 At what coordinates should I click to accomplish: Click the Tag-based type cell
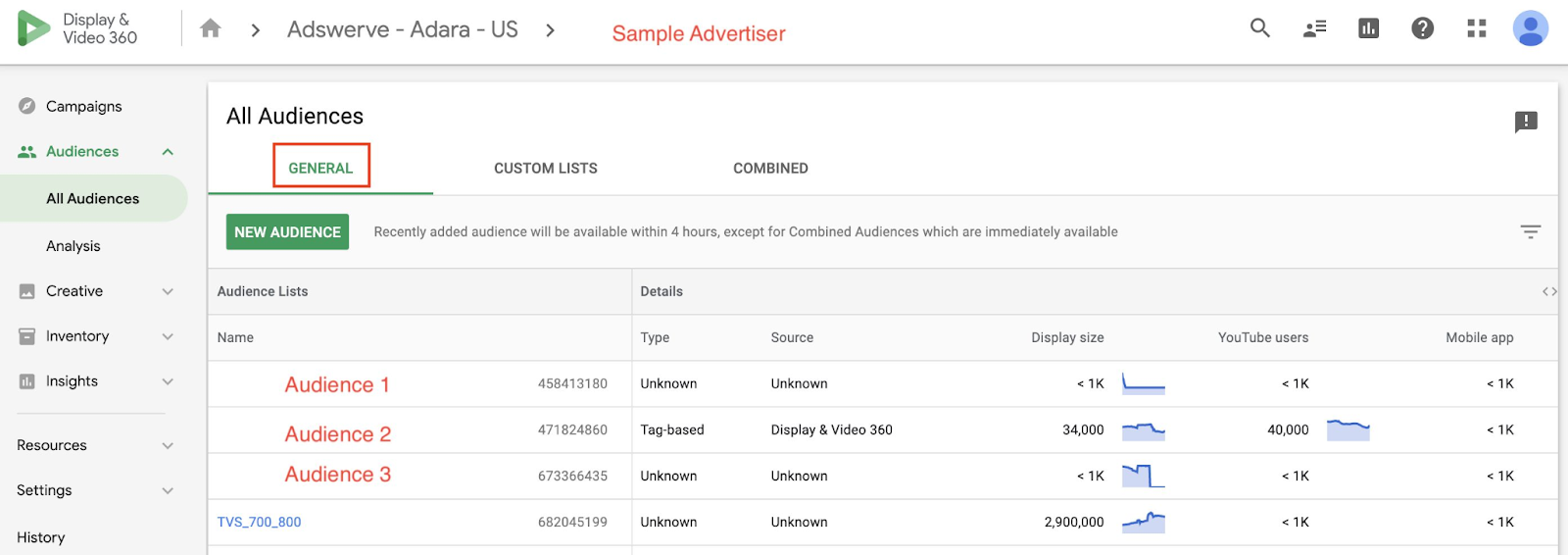[x=672, y=429]
